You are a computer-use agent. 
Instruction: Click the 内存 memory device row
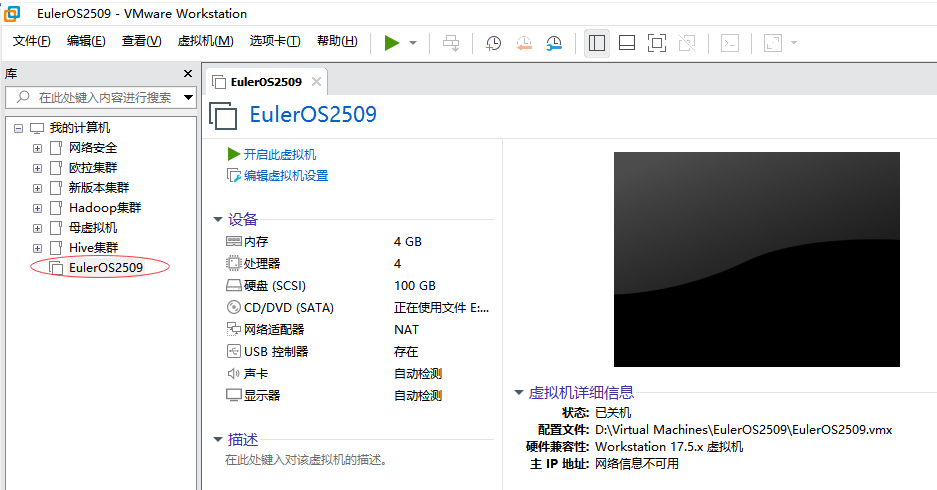[x=357, y=241]
